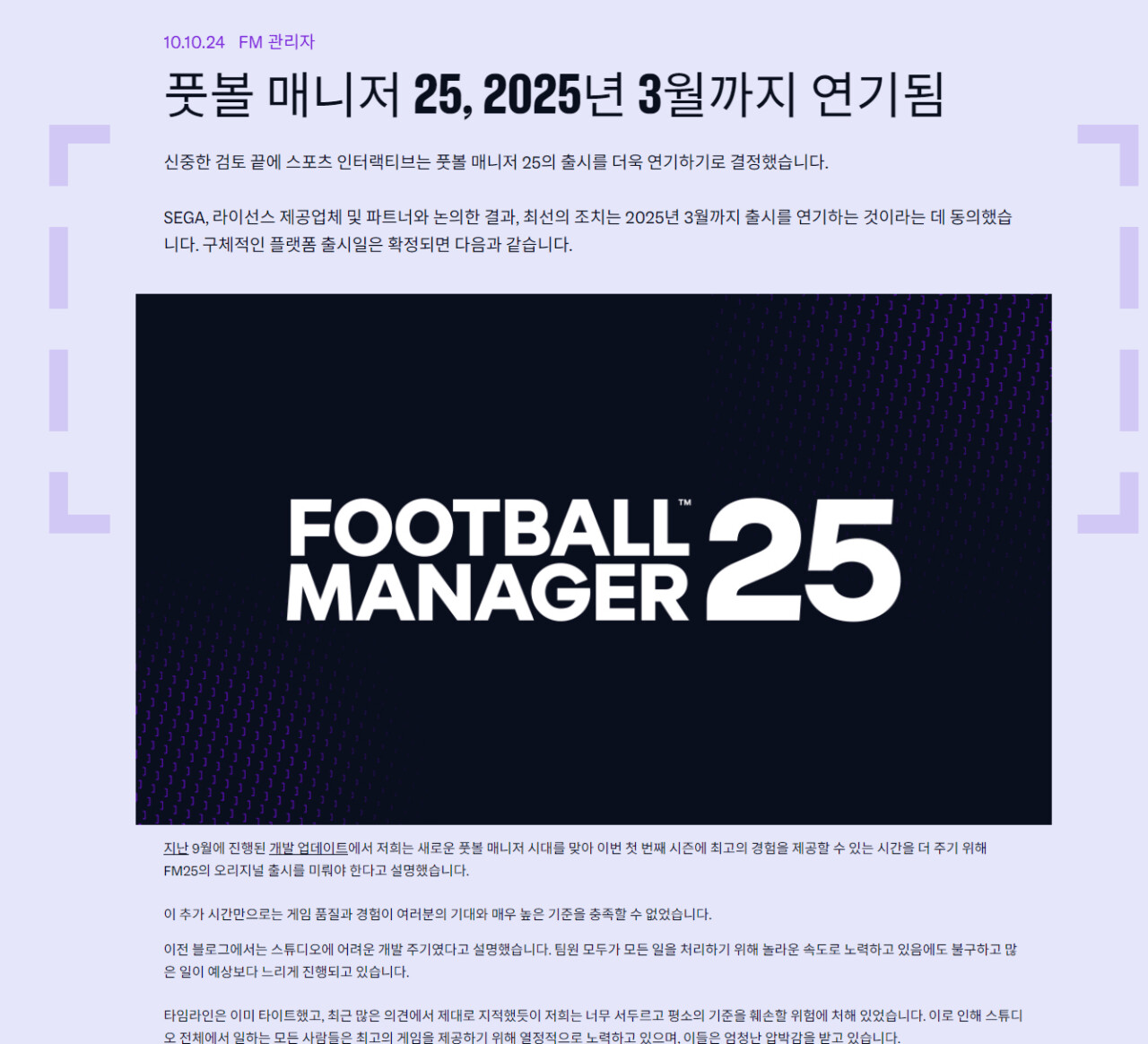Click the top-left purple corner bracket
The width and height of the screenshot is (1148, 1044).
(x=79, y=155)
